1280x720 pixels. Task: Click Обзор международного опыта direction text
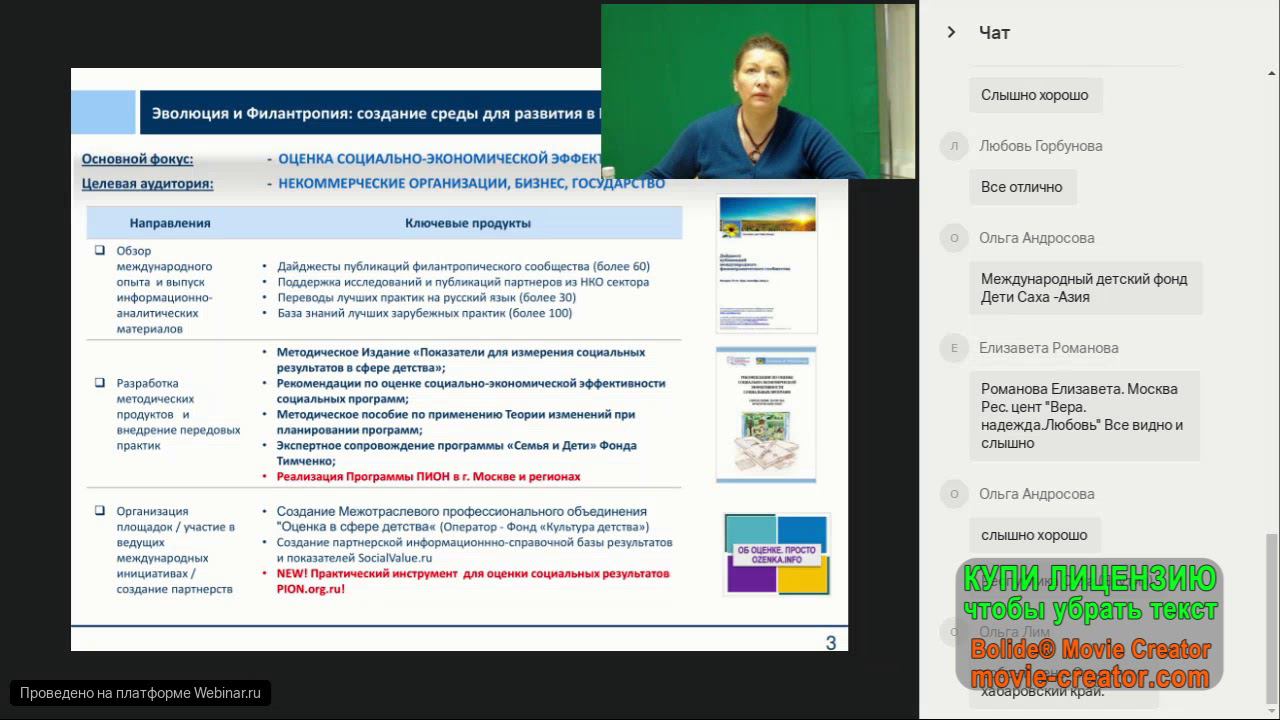pos(164,290)
